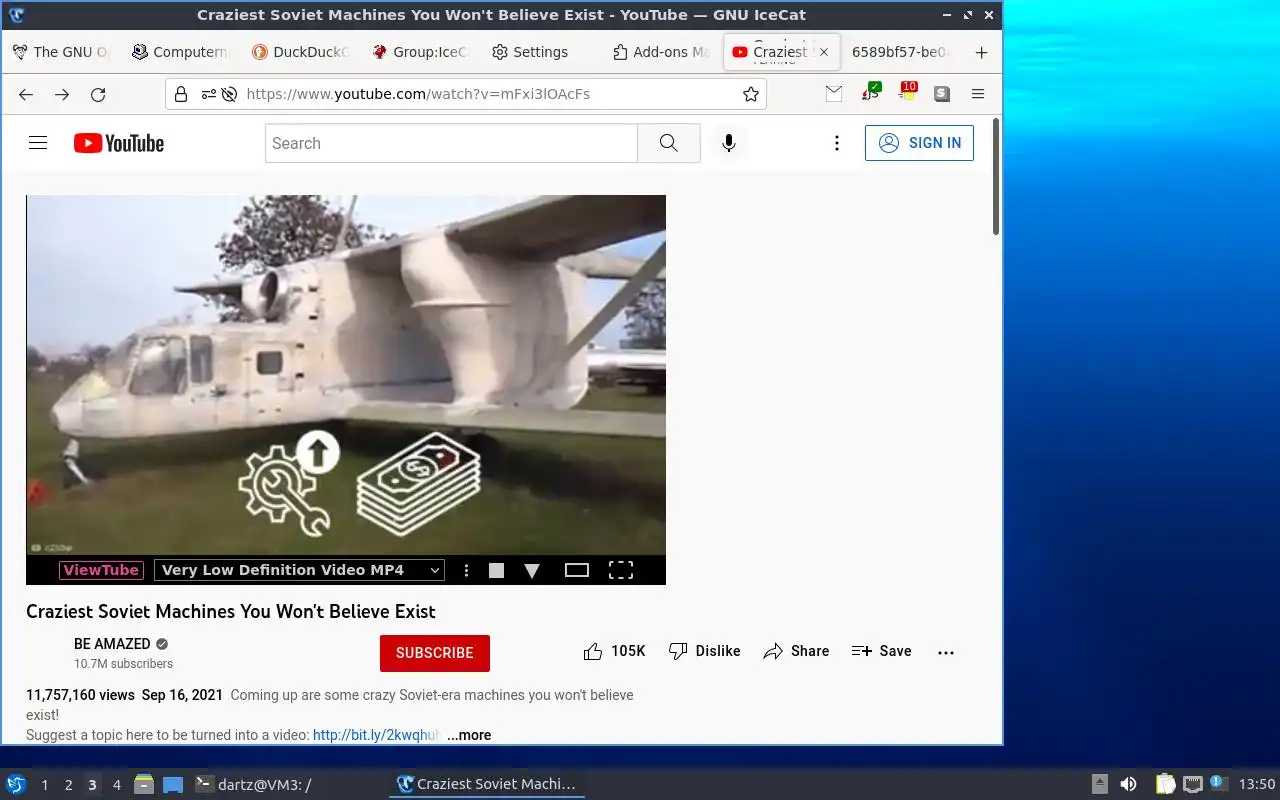Open the video definition dropdown
The height and width of the screenshot is (800, 1280).
coord(299,570)
